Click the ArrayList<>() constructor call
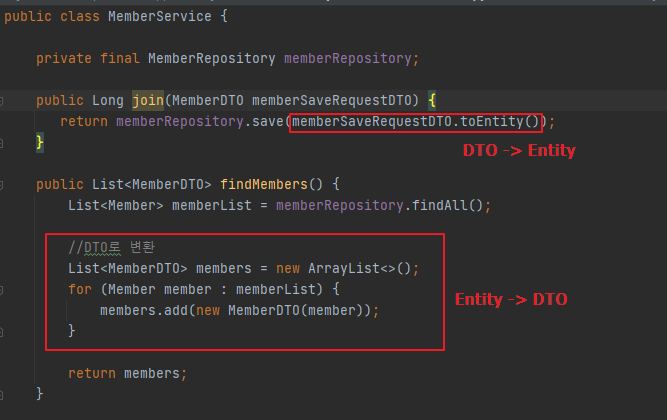The width and height of the screenshot is (667, 420). [x=359, y=269]
